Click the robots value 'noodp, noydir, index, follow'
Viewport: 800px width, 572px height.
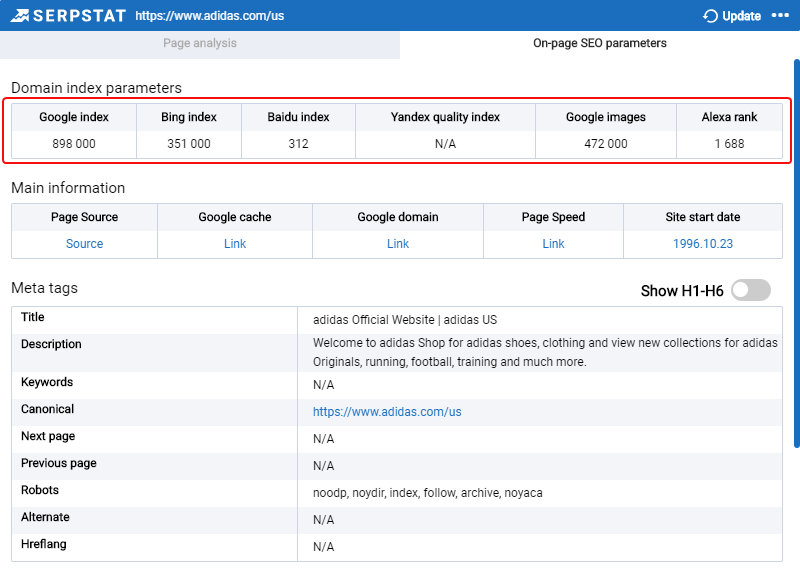pyautogui.click(x=428, y=493)
